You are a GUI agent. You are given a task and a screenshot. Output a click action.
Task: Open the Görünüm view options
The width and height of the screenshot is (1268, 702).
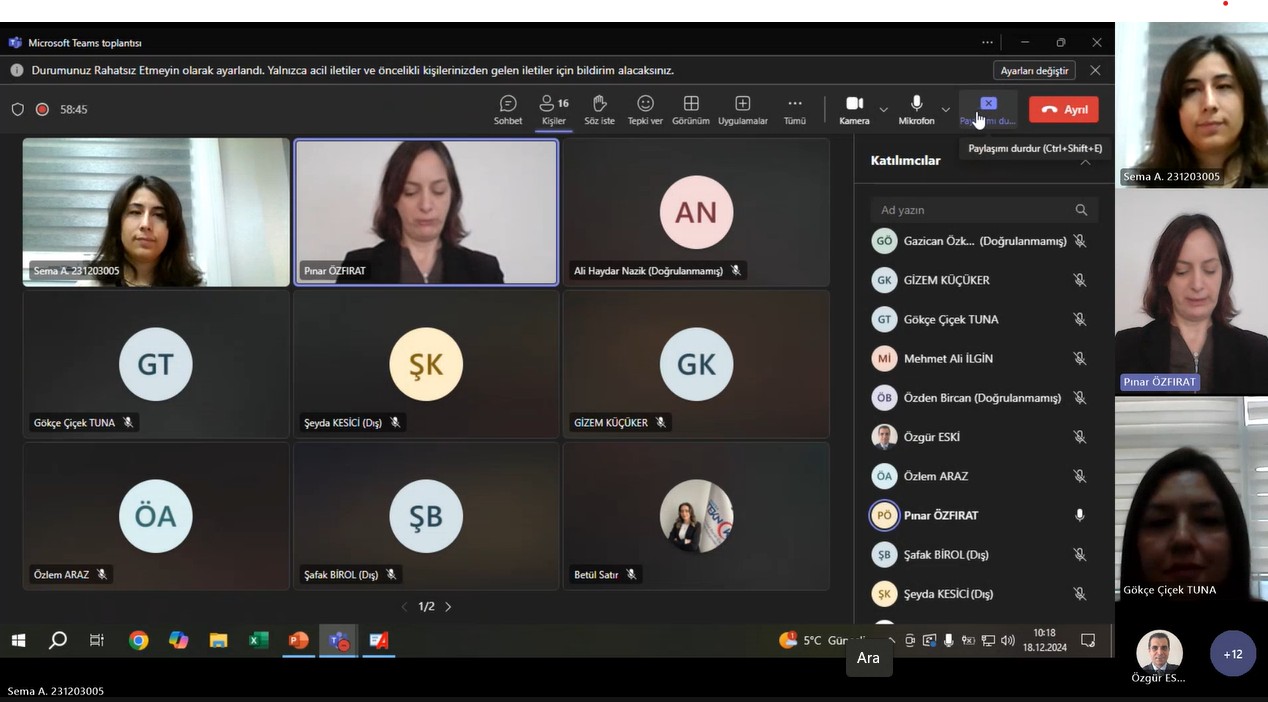(691, 109)
